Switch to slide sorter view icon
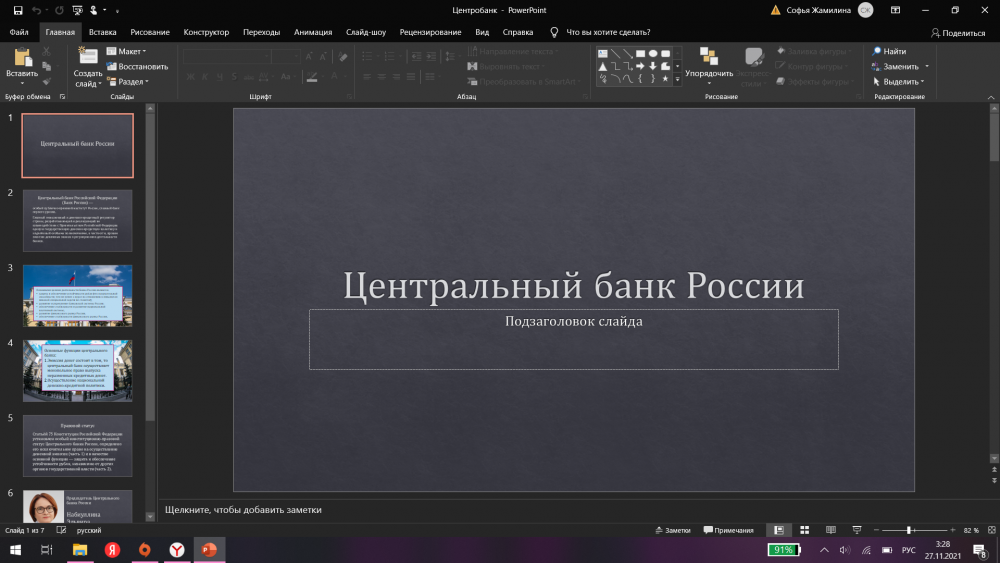The height and width of the screenshot is (563, 1000). (804, 530)
